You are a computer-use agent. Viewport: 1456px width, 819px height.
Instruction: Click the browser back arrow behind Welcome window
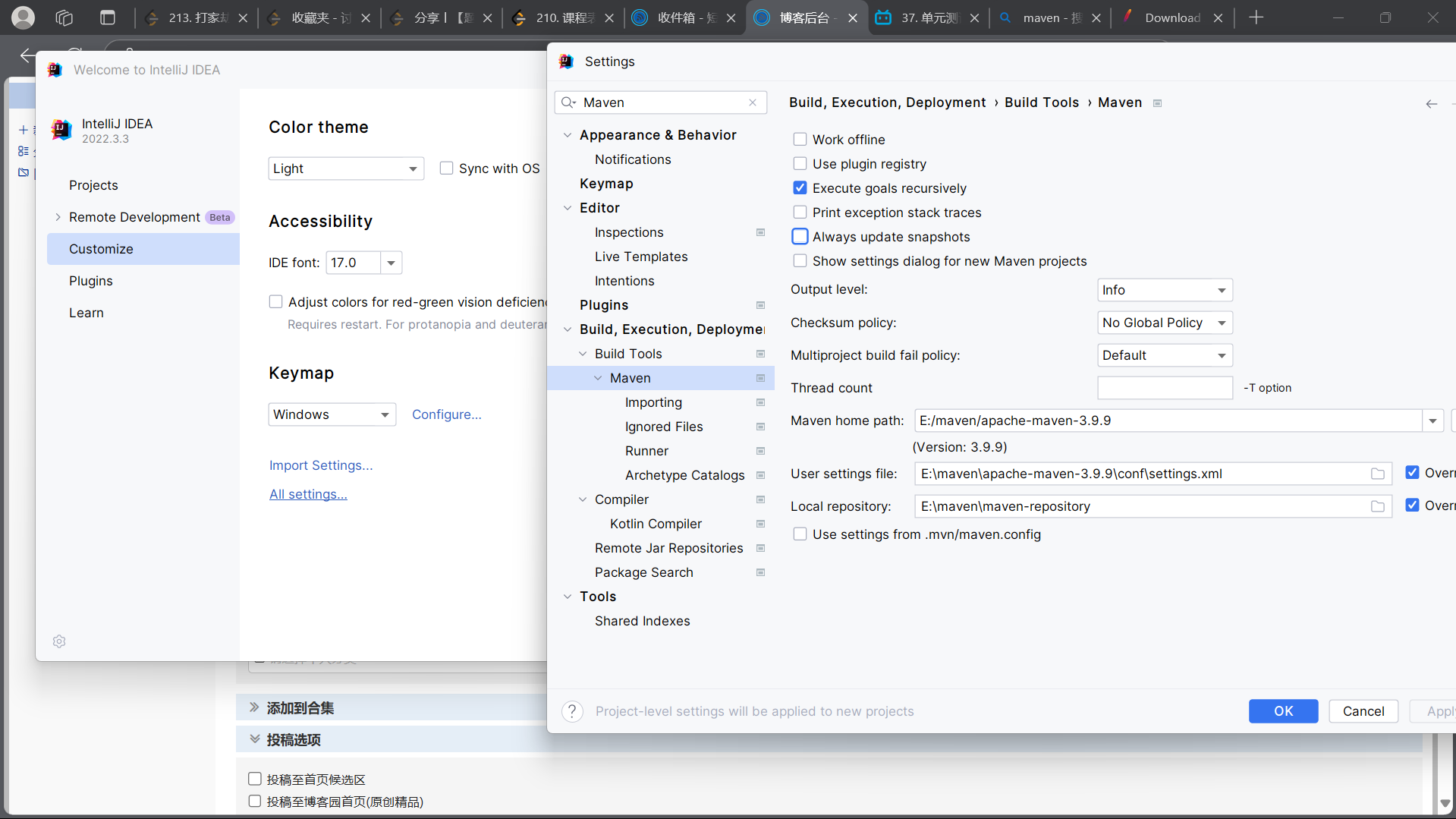pos(27,55)
